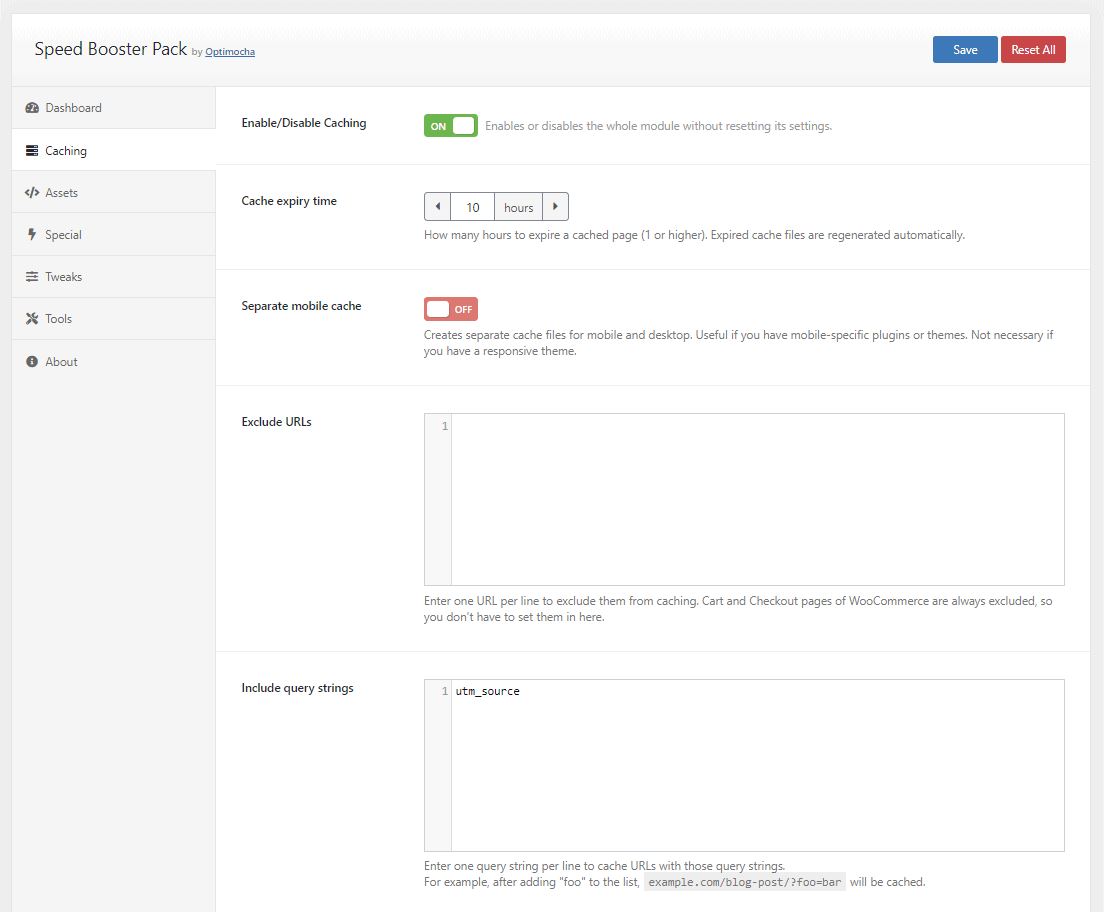Image resolution: width=1104 pixels, height=912 pixels.
Task: Click the 'Speed Booster Pack' title
Action: pyautogui.click(x=111, y=49)
